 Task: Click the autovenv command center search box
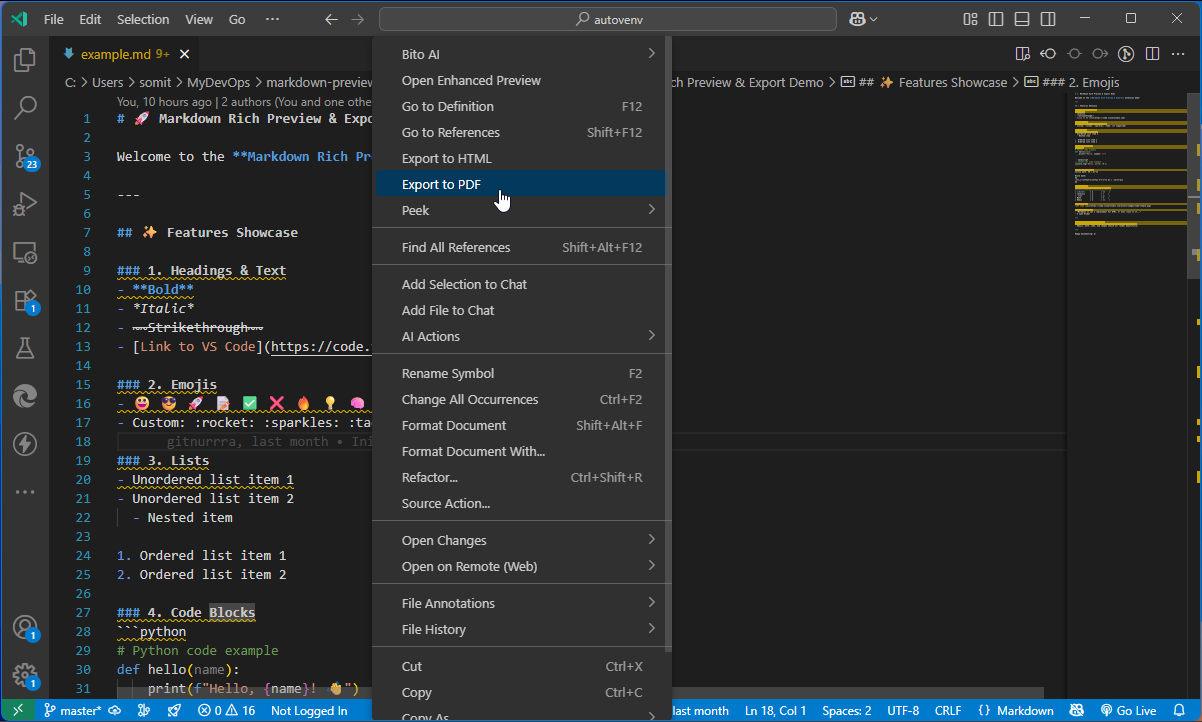coord(608,19)
